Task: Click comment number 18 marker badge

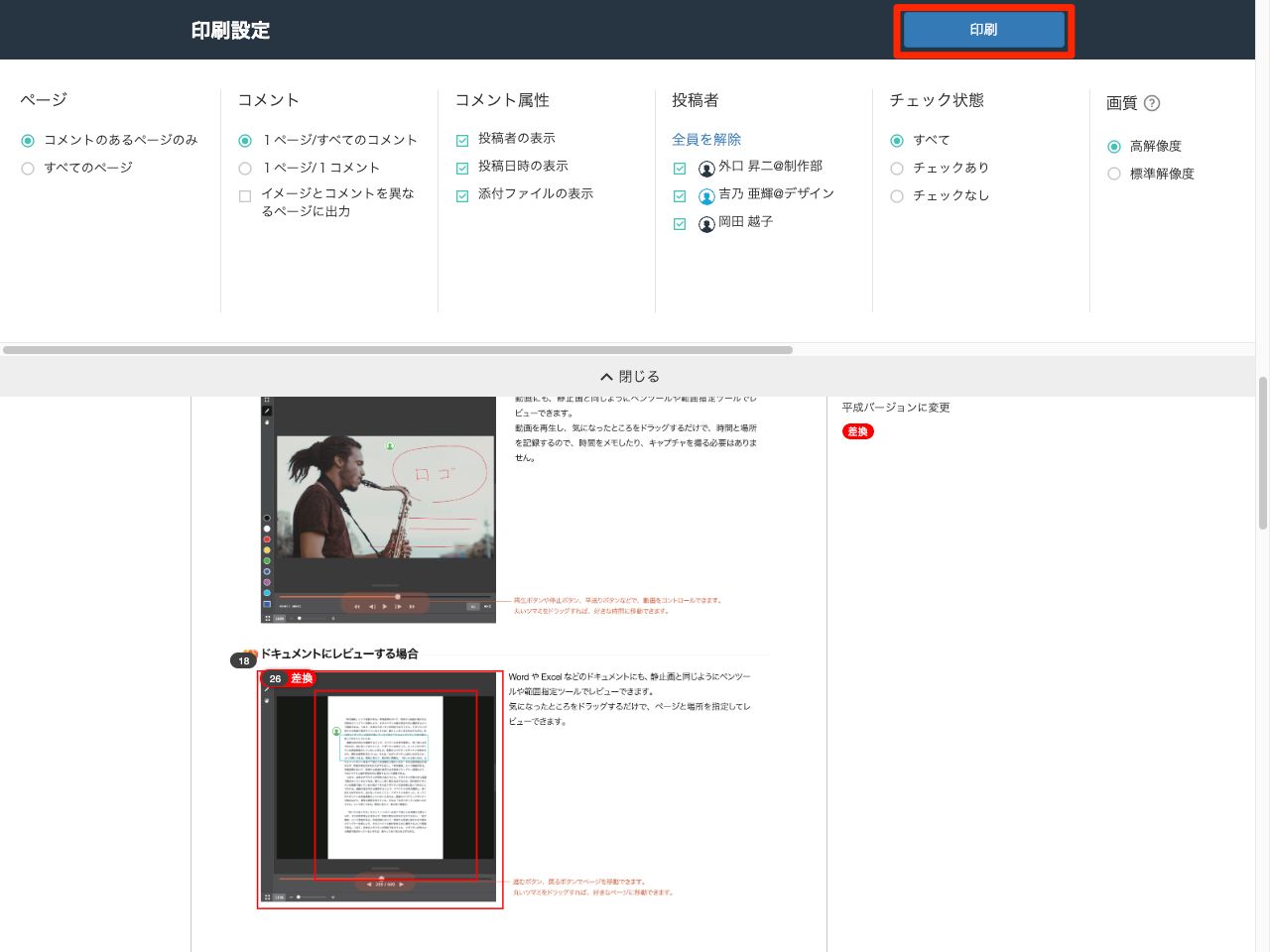Action: point(244,660)
